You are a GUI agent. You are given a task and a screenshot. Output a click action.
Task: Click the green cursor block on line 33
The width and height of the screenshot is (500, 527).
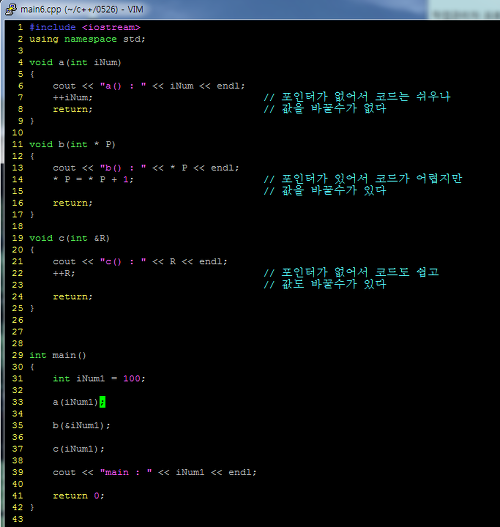[x=102, y=402]
